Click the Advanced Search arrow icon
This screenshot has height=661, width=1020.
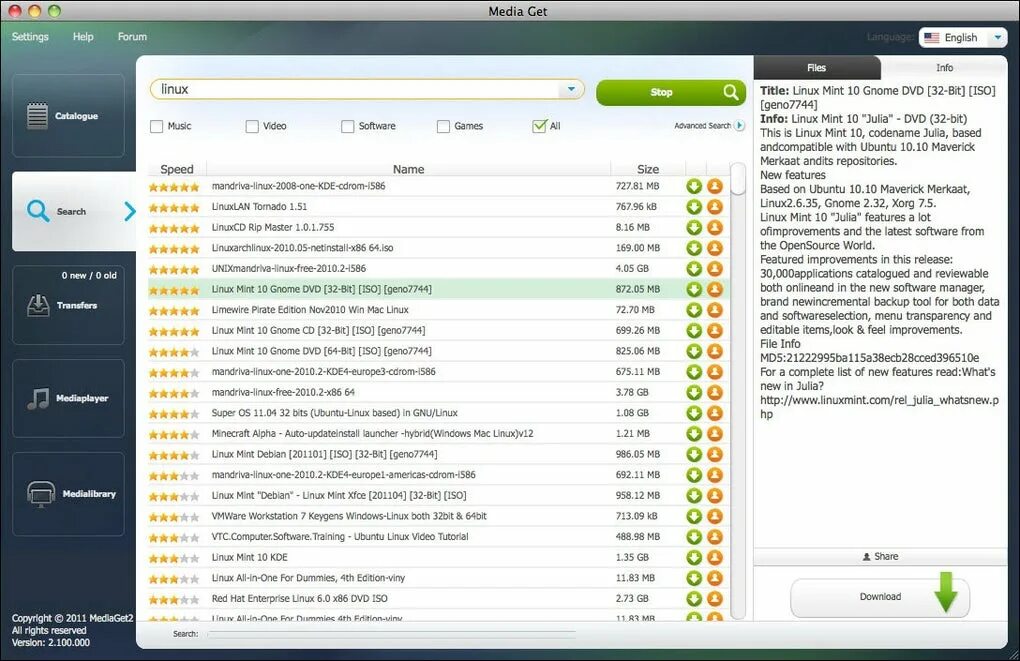[740, 126]
